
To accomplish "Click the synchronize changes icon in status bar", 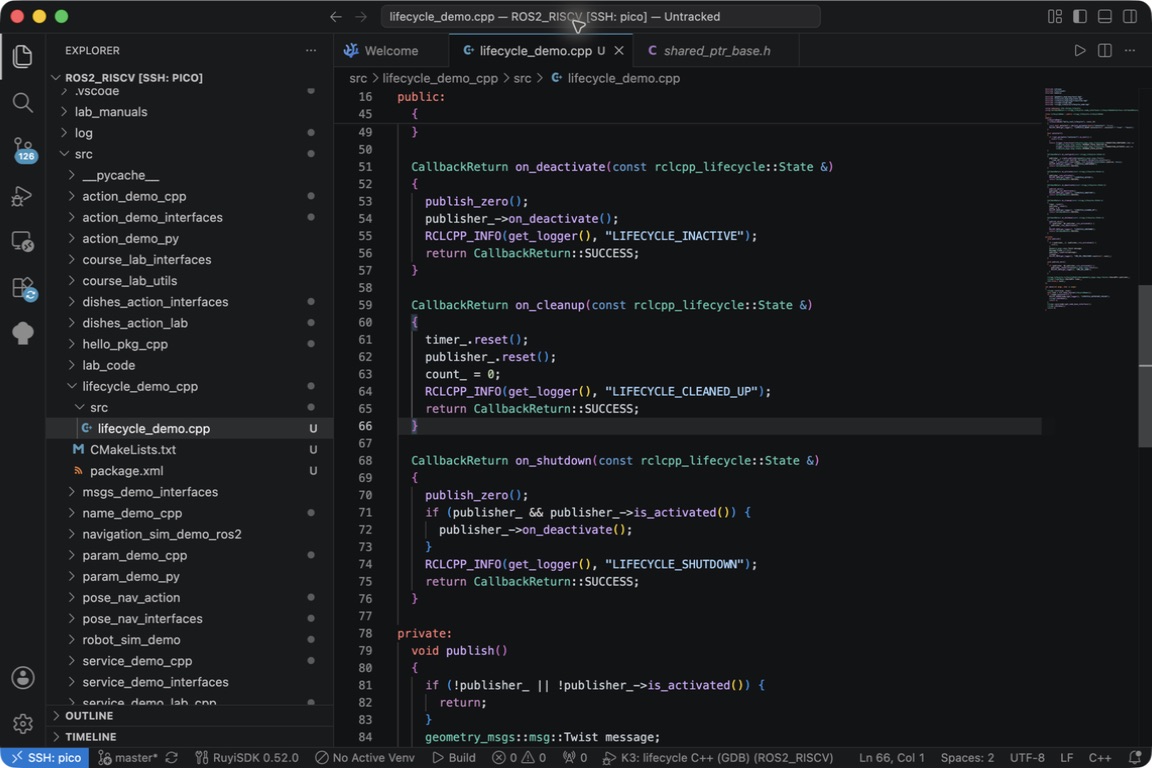I will 171,758.
